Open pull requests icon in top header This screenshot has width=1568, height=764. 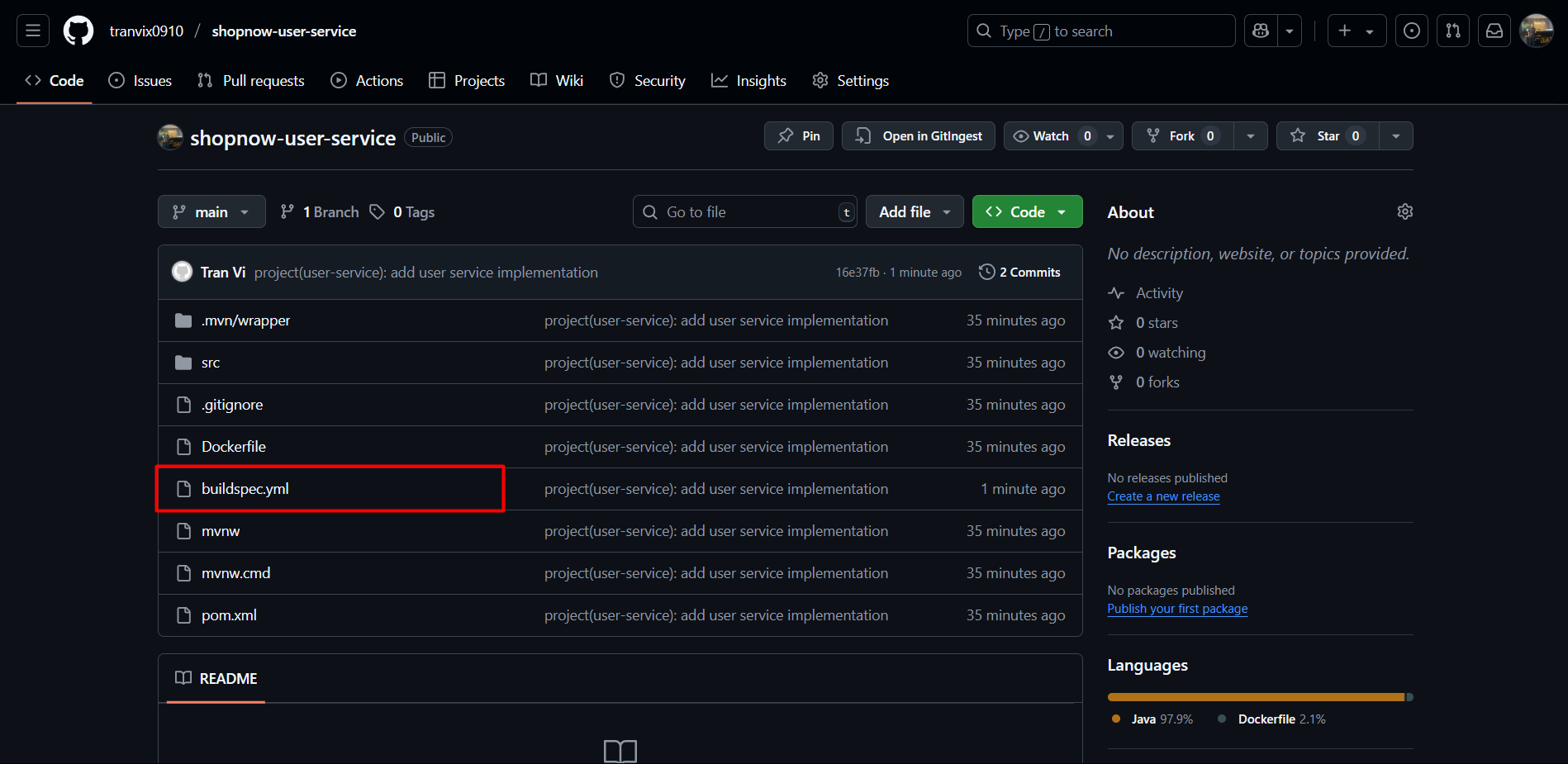point(1453,31)
